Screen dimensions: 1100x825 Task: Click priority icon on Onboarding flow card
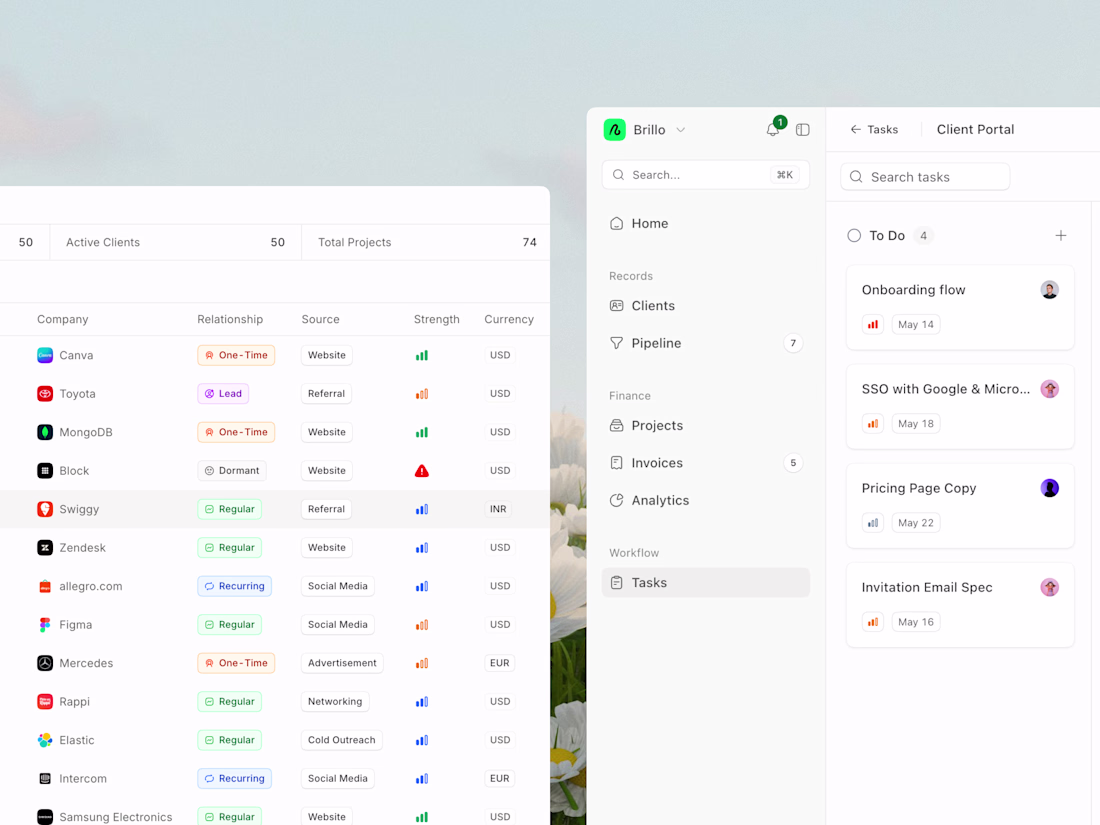[x=873, y=324]
